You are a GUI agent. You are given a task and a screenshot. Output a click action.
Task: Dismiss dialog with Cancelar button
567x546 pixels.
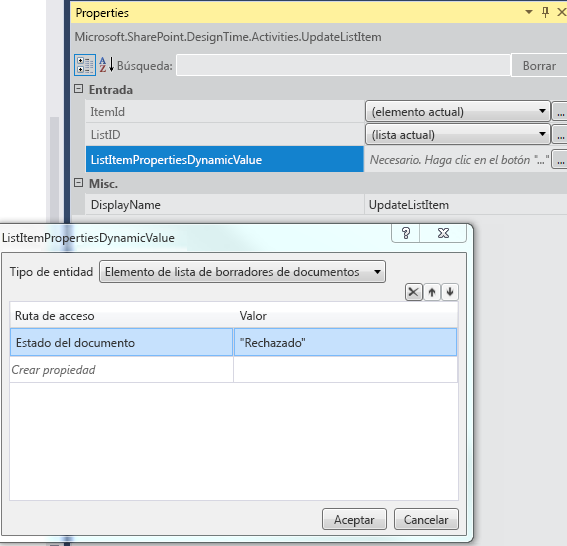pos(426,519)
